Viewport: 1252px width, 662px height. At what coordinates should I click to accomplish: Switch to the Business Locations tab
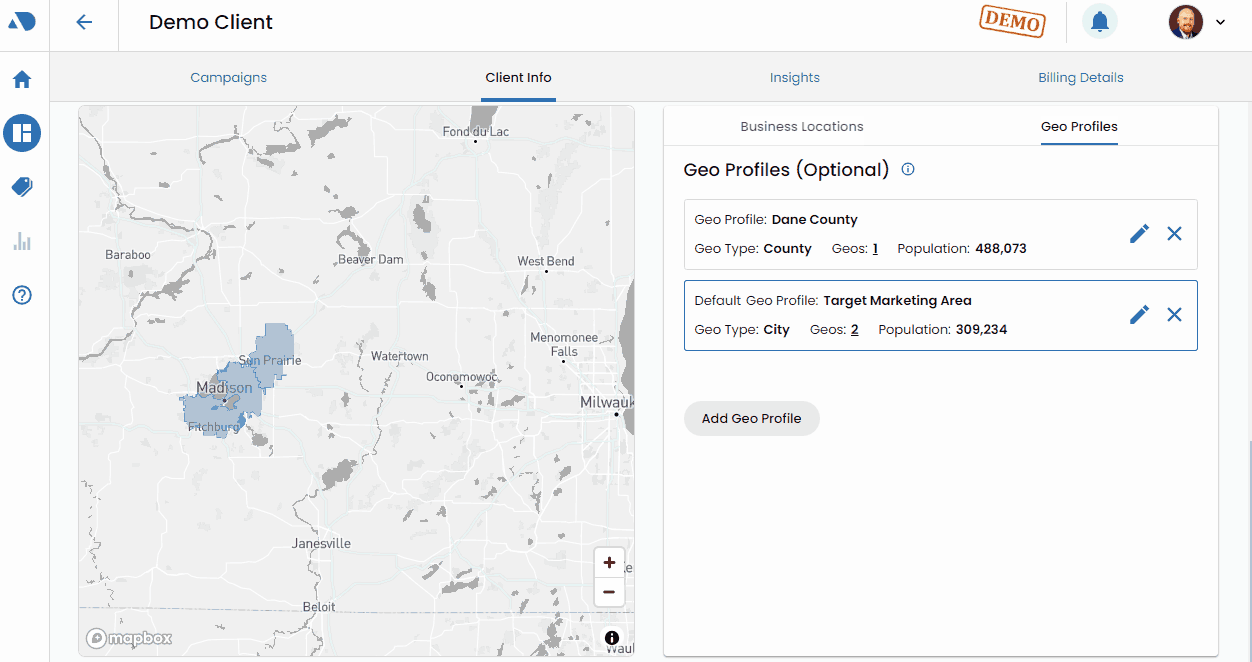[x=802, y=126]
